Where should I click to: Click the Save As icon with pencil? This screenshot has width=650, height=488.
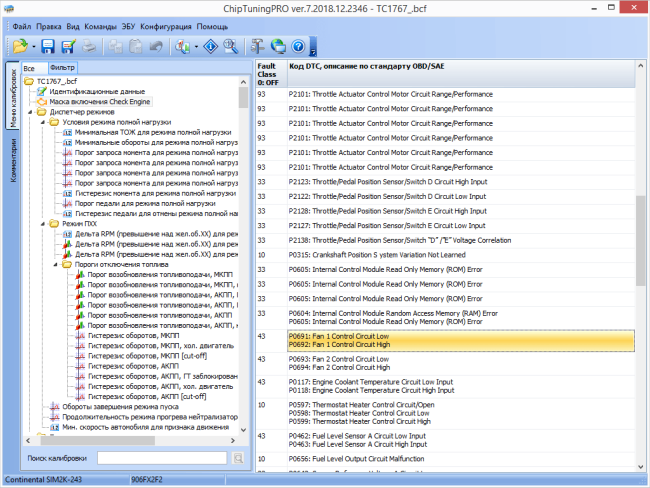tap(68, 46)
